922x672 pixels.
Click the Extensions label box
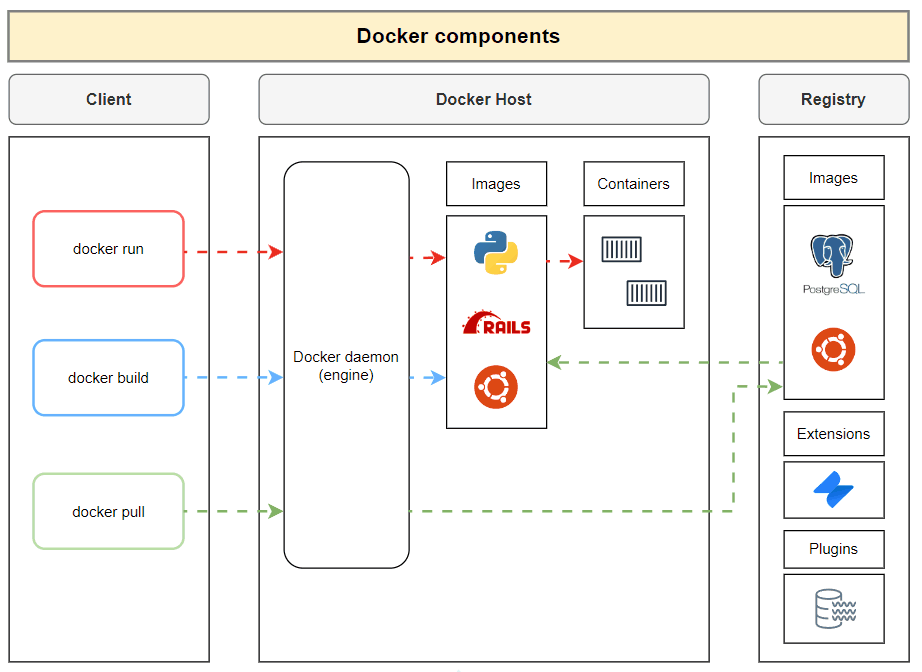click(834, 434)
